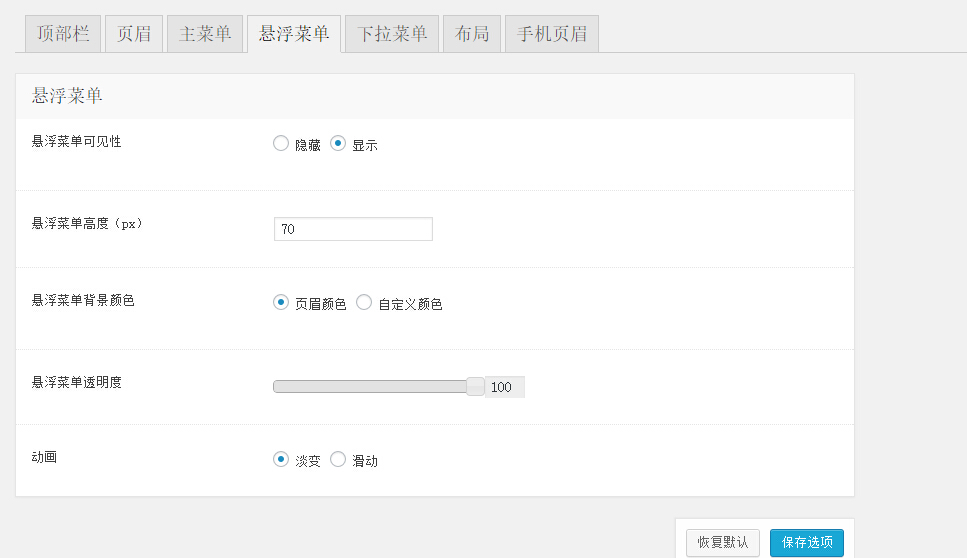This screenshot has width=967, height=558.
Task: Choose 显示 radio for floating menu visibility
Action: pos(338,144)
